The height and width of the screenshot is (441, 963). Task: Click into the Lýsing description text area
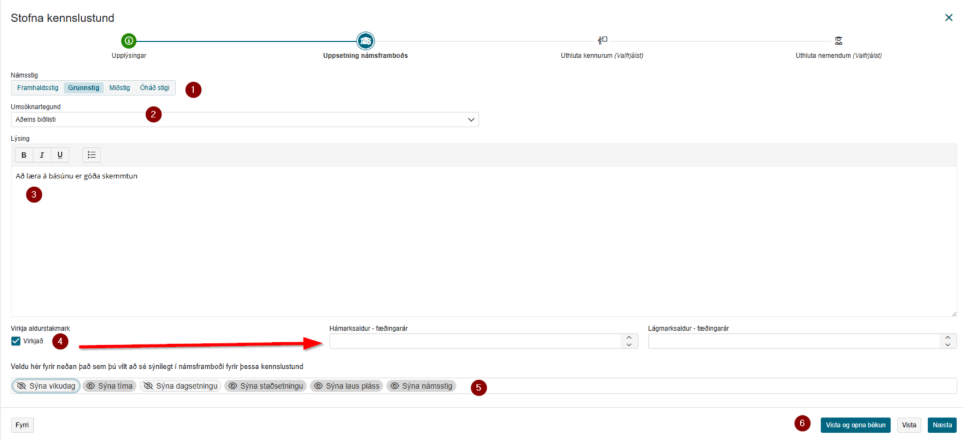click(484, 241)
